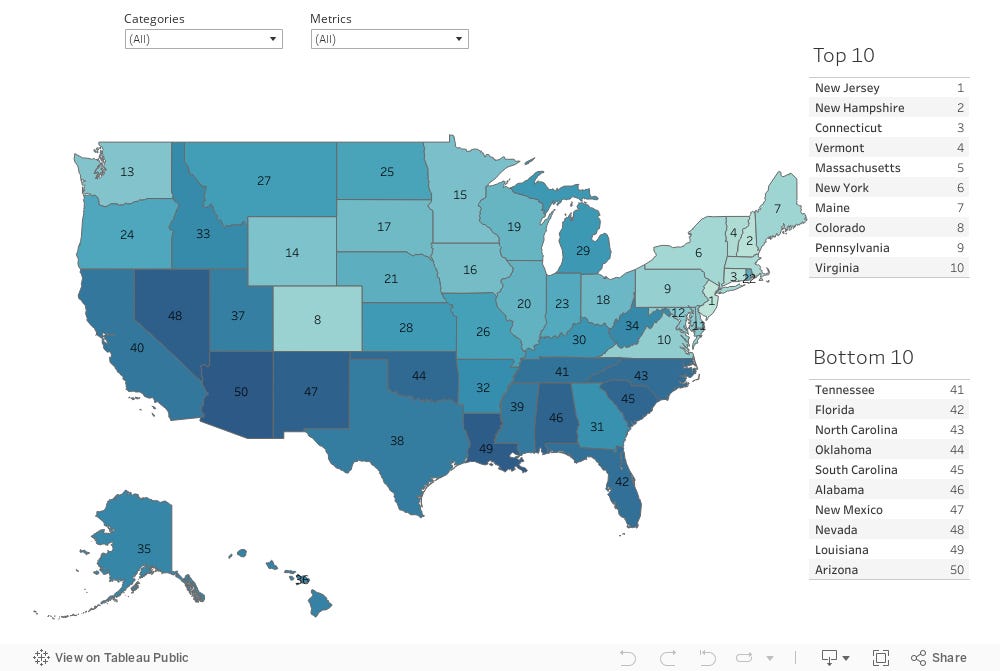
Task: Click Missouri on the map (26)
Action: [x=483, y=332]
